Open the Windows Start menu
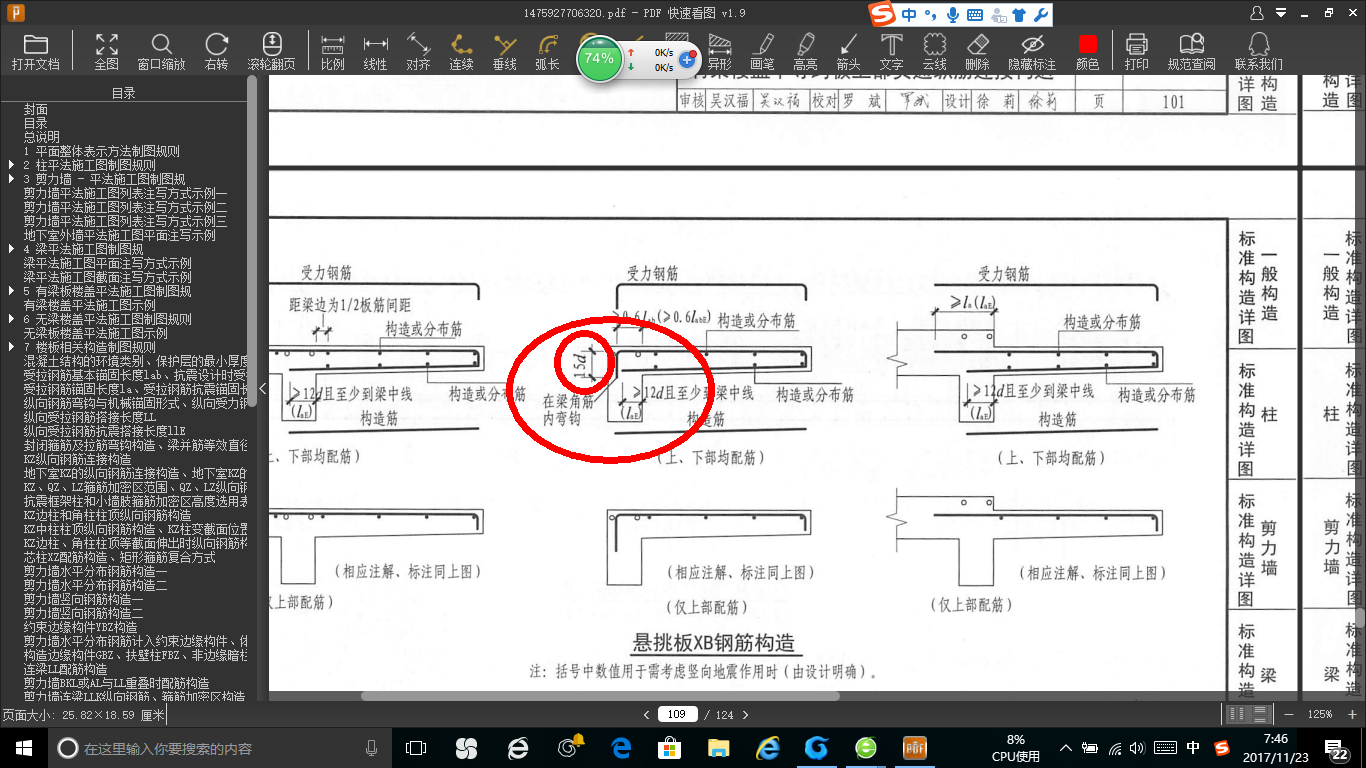The width and height of the screenshot is (1366, 768). coord(23,747)
